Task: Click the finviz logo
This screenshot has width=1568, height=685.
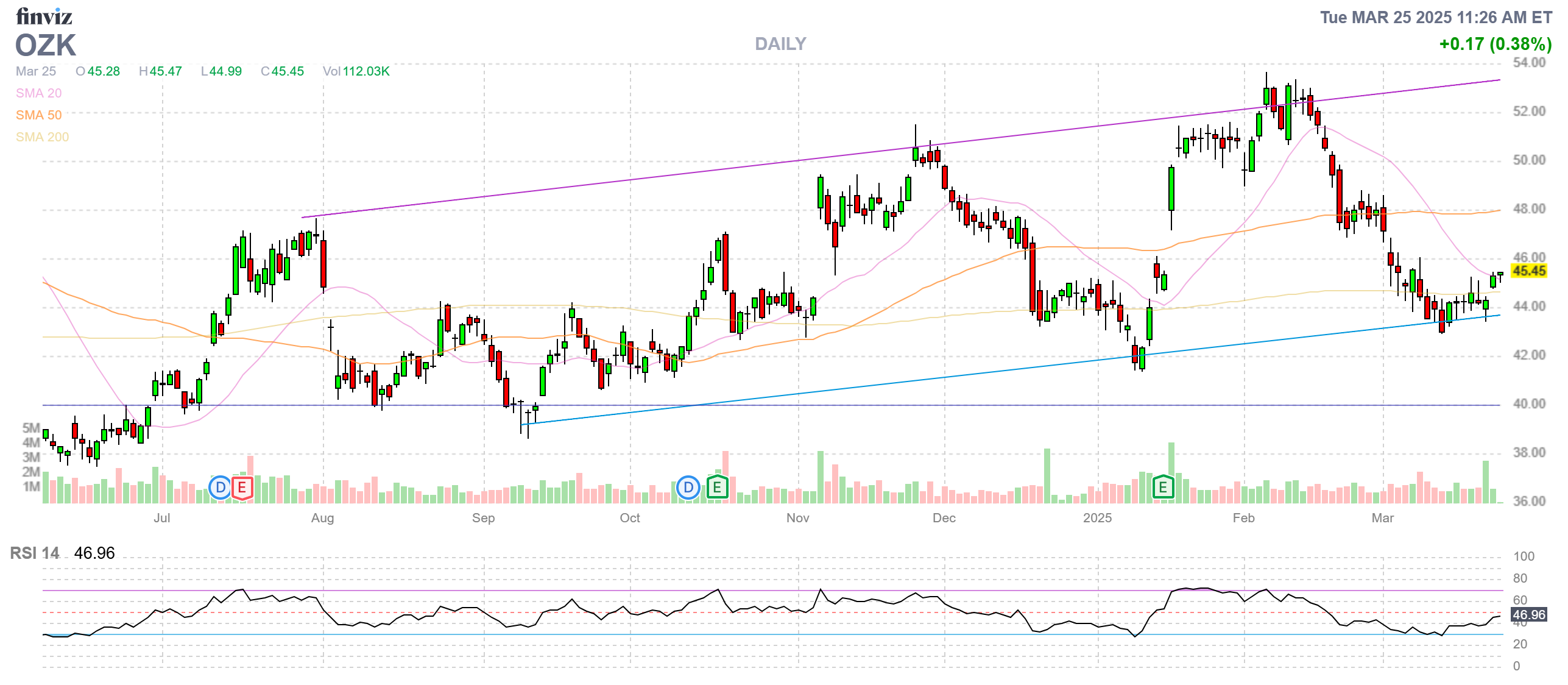Action: 44,16
